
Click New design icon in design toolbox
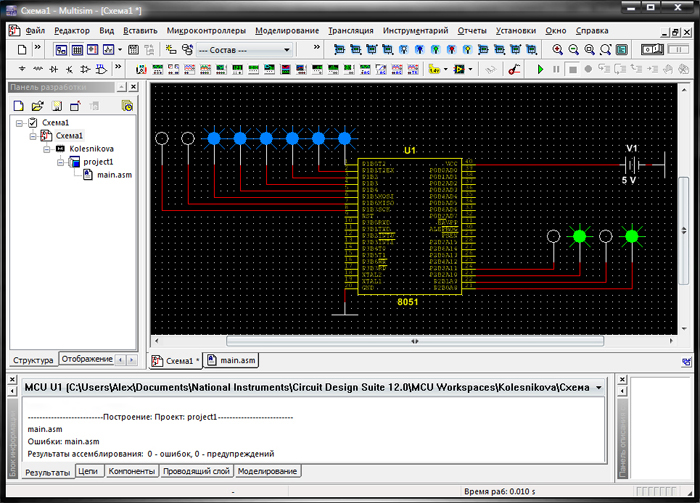[18, 106]
